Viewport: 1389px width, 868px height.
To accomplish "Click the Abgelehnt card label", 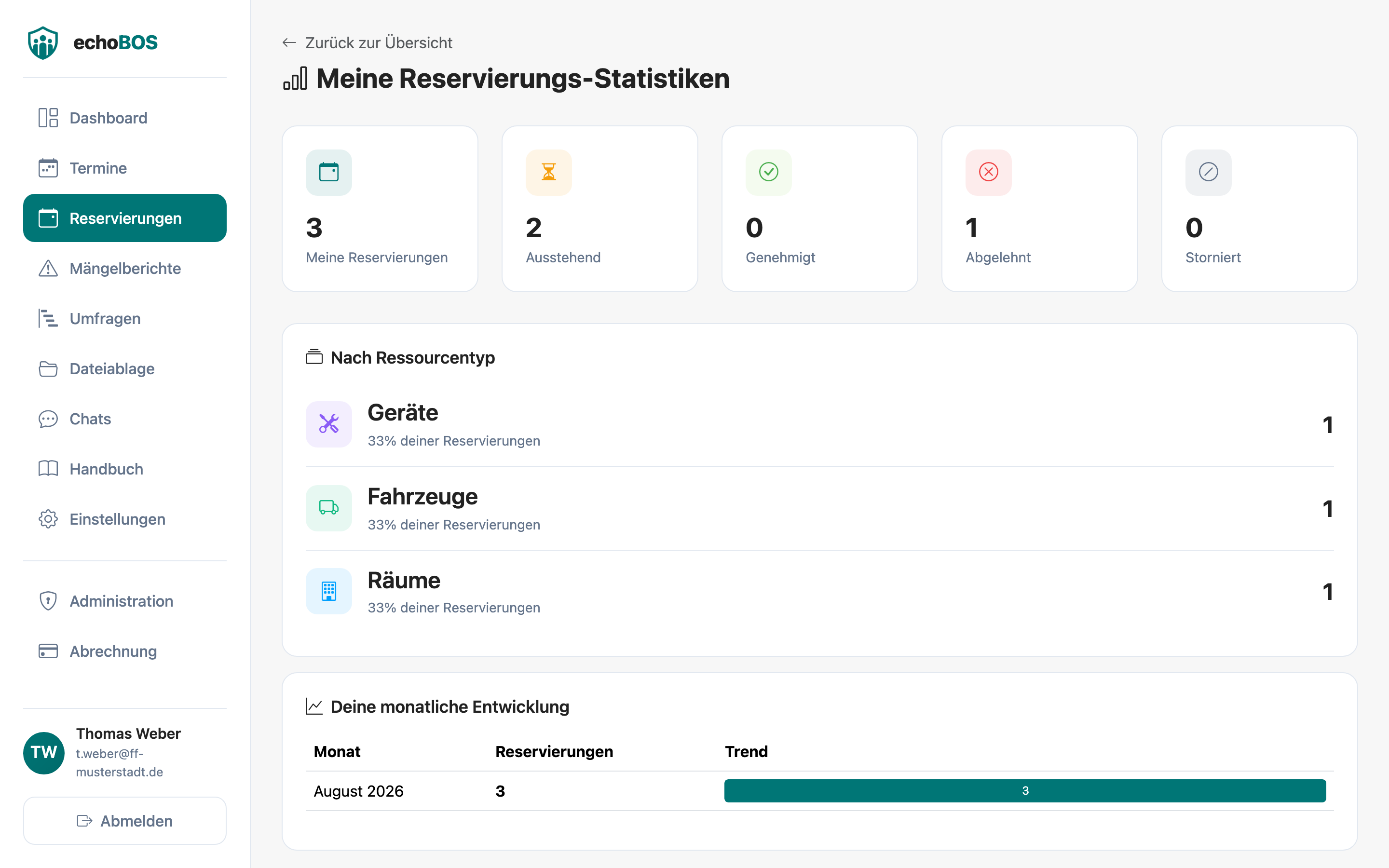I will click(998, 257).
